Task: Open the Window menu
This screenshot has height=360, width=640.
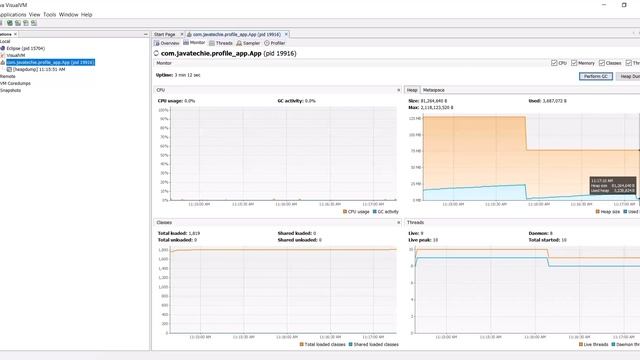Action: click(x=69, y=15)
